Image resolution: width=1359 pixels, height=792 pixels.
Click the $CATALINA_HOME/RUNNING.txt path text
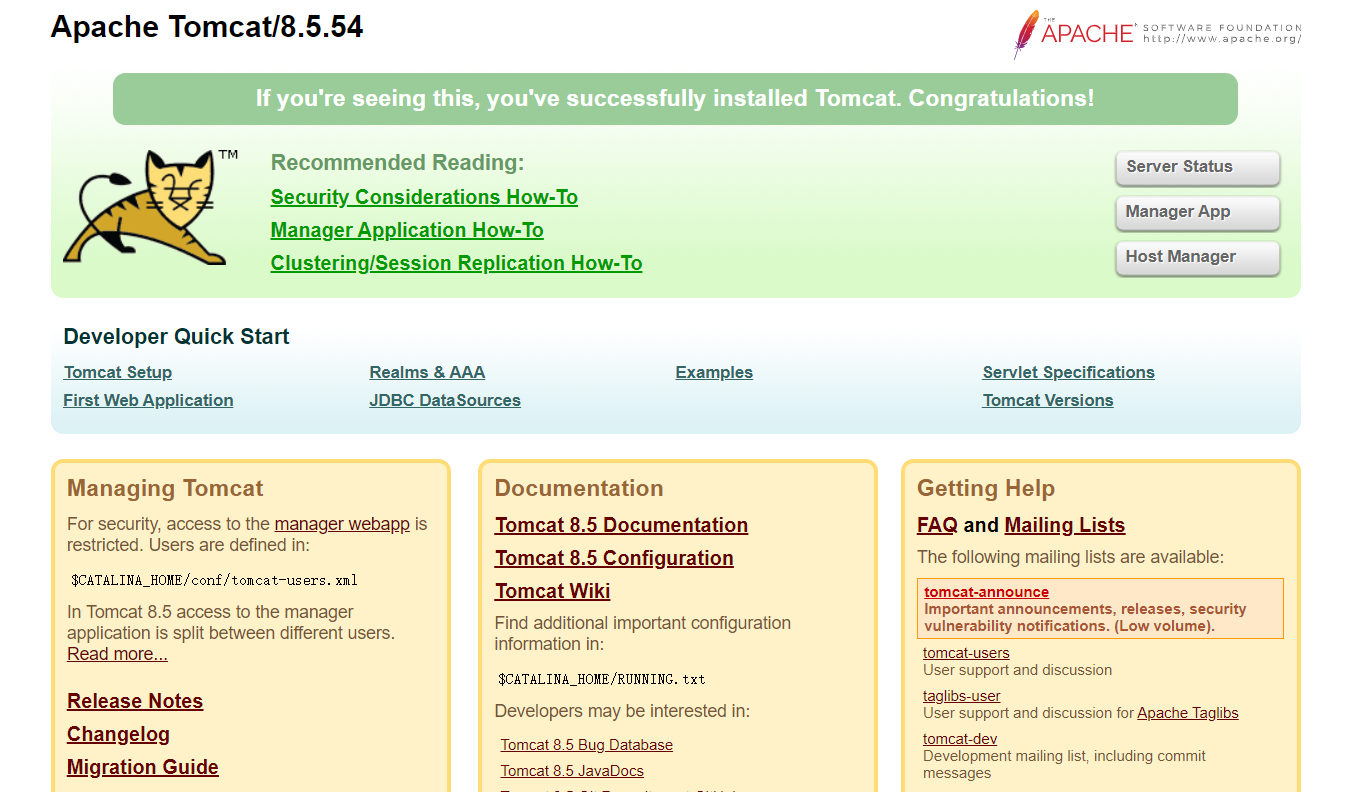(601, 679)
